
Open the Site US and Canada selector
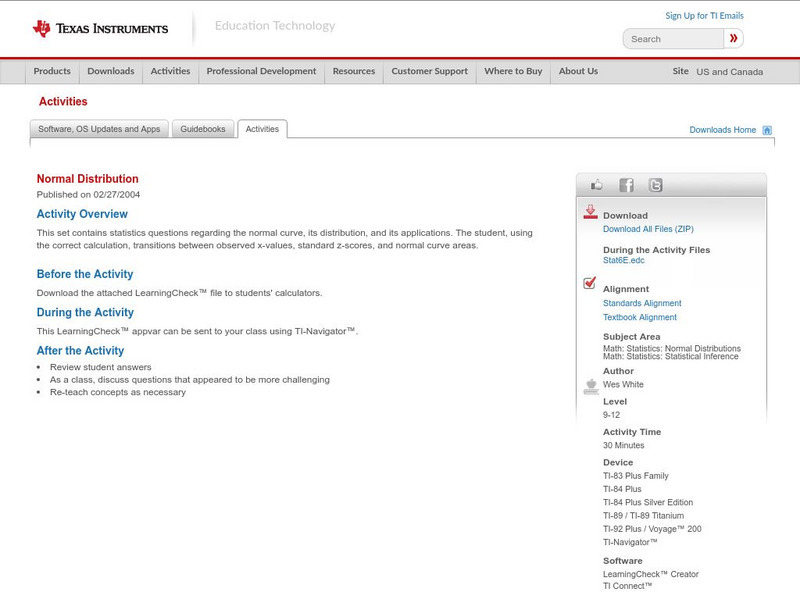pos(729,72)
